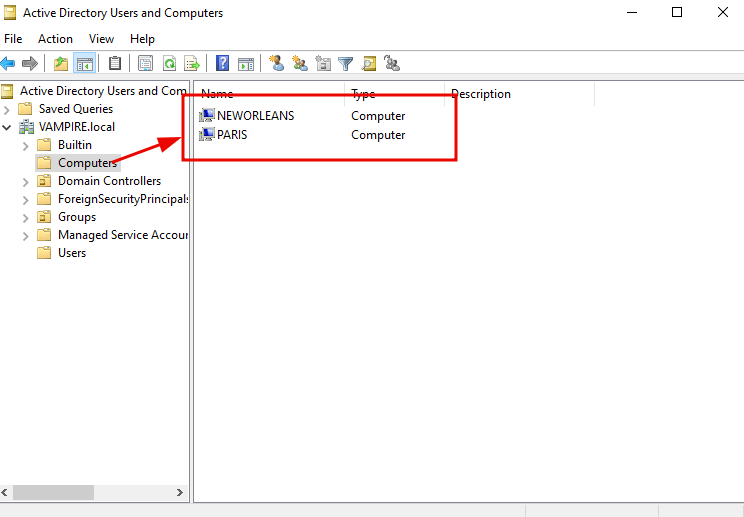Viewport: 744px width, 517px height.
Task: Find objects using the magnifier toolbar icon
Action: (x=369, y=63)
